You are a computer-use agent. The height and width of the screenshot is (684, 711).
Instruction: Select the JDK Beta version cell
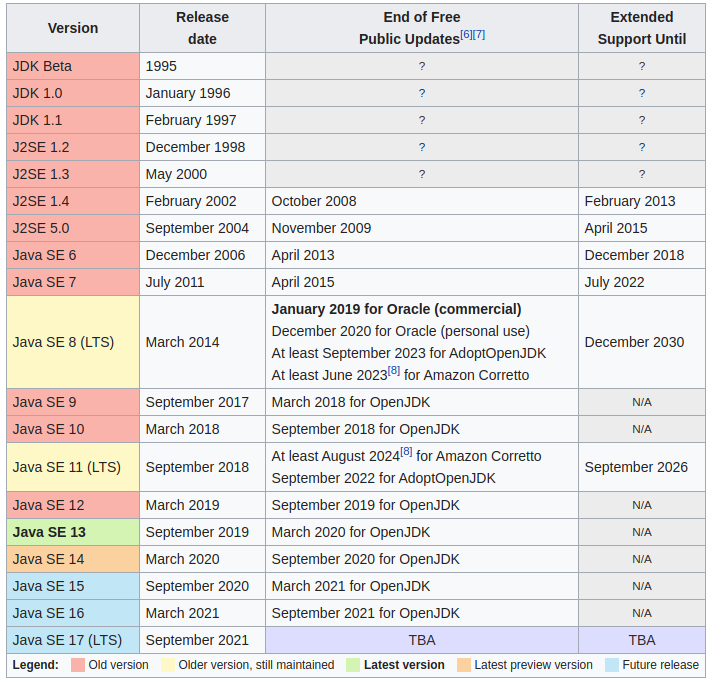click(x=73, y=66)
